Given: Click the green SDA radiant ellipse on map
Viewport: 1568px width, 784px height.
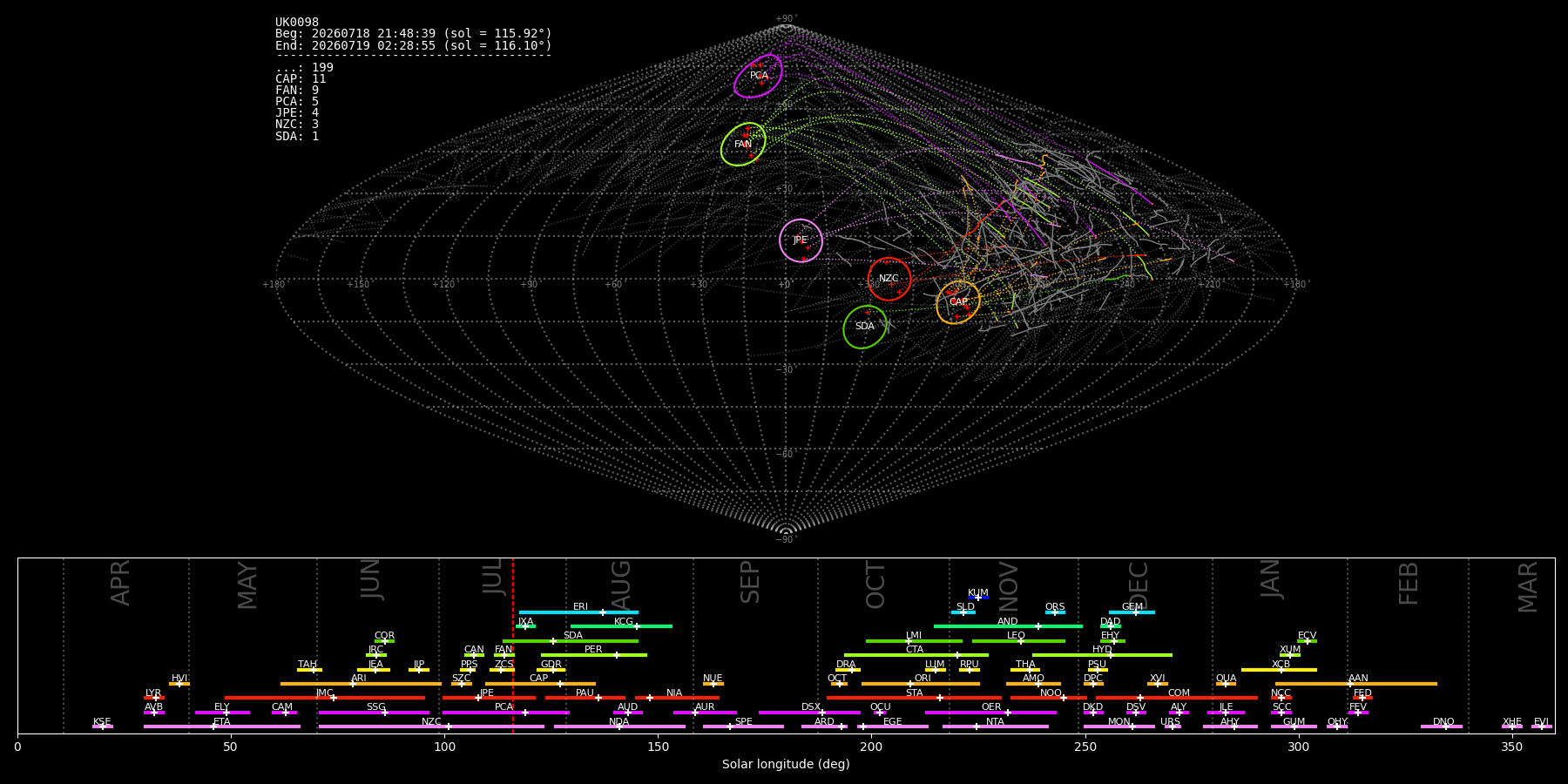Looking at the screenshot, I should click(x=865, y=327).
